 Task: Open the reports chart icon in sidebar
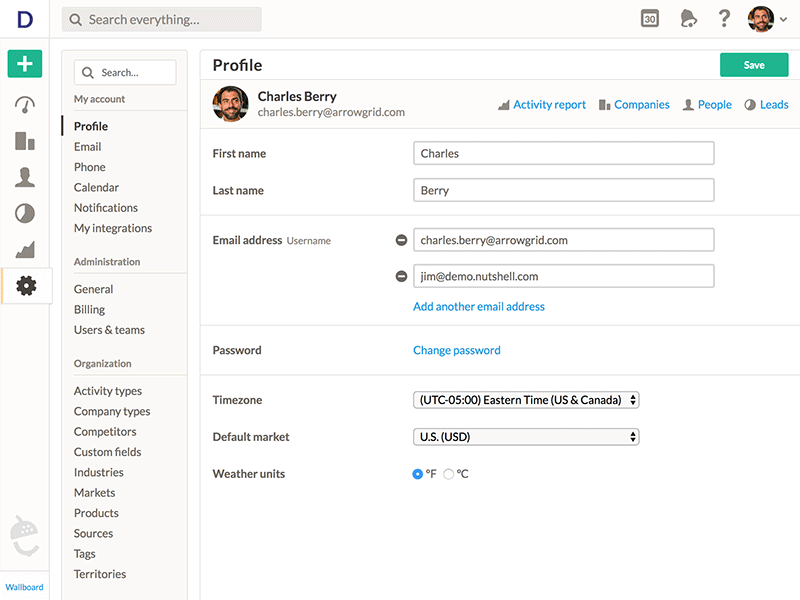pyautogui.click(x=25, y=249)
